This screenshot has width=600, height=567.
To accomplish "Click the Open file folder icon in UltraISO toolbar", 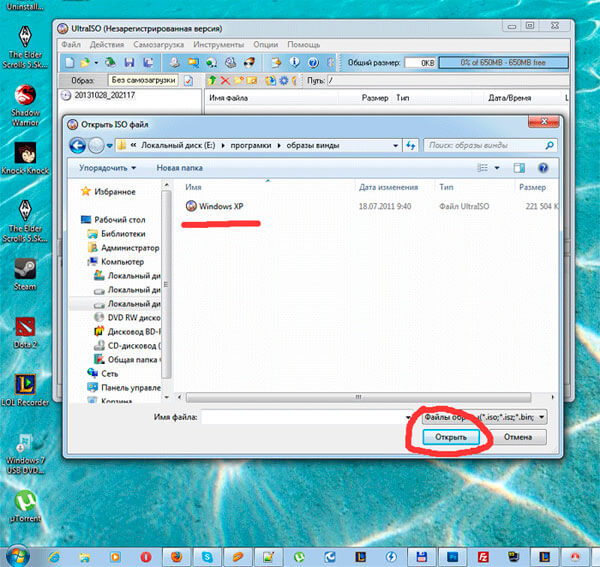I will (85, 62).
